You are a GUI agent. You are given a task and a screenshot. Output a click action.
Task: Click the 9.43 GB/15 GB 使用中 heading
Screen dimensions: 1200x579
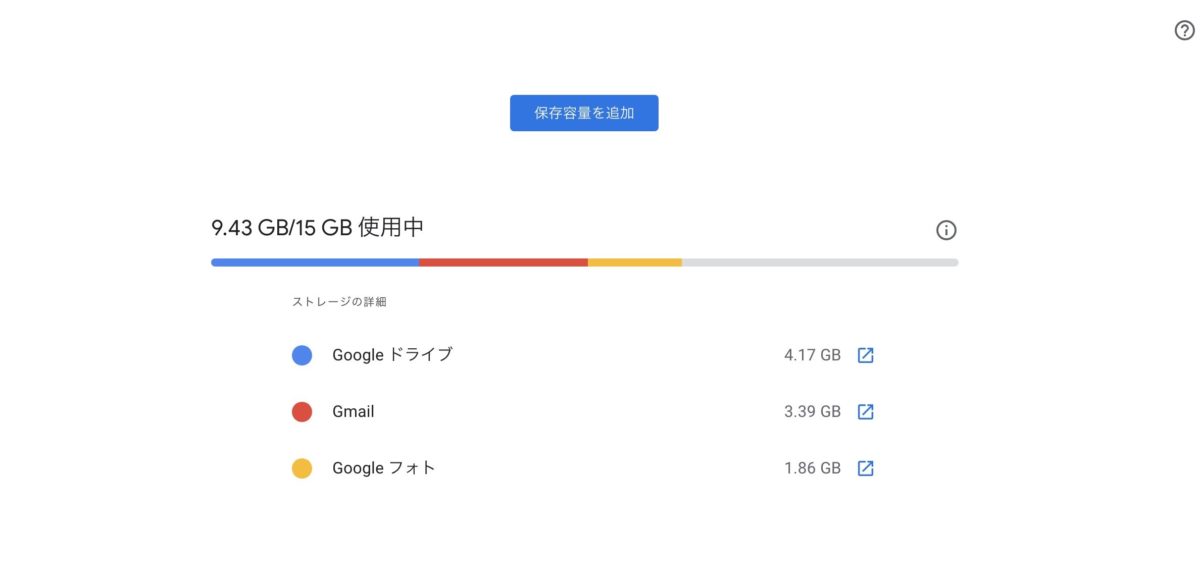click(318, 228)
